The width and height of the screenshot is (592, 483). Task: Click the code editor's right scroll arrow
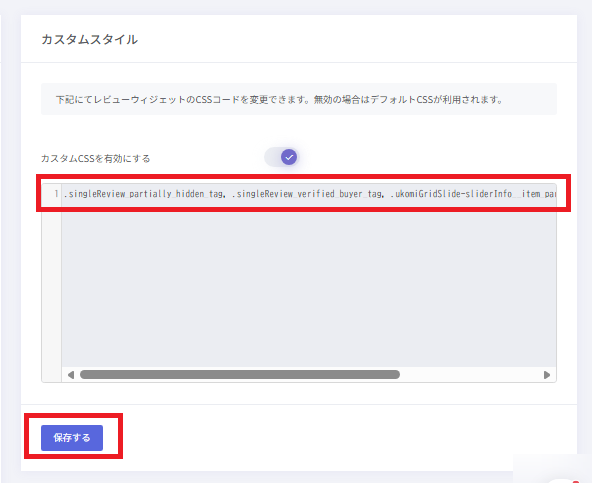tap(547, 375)
